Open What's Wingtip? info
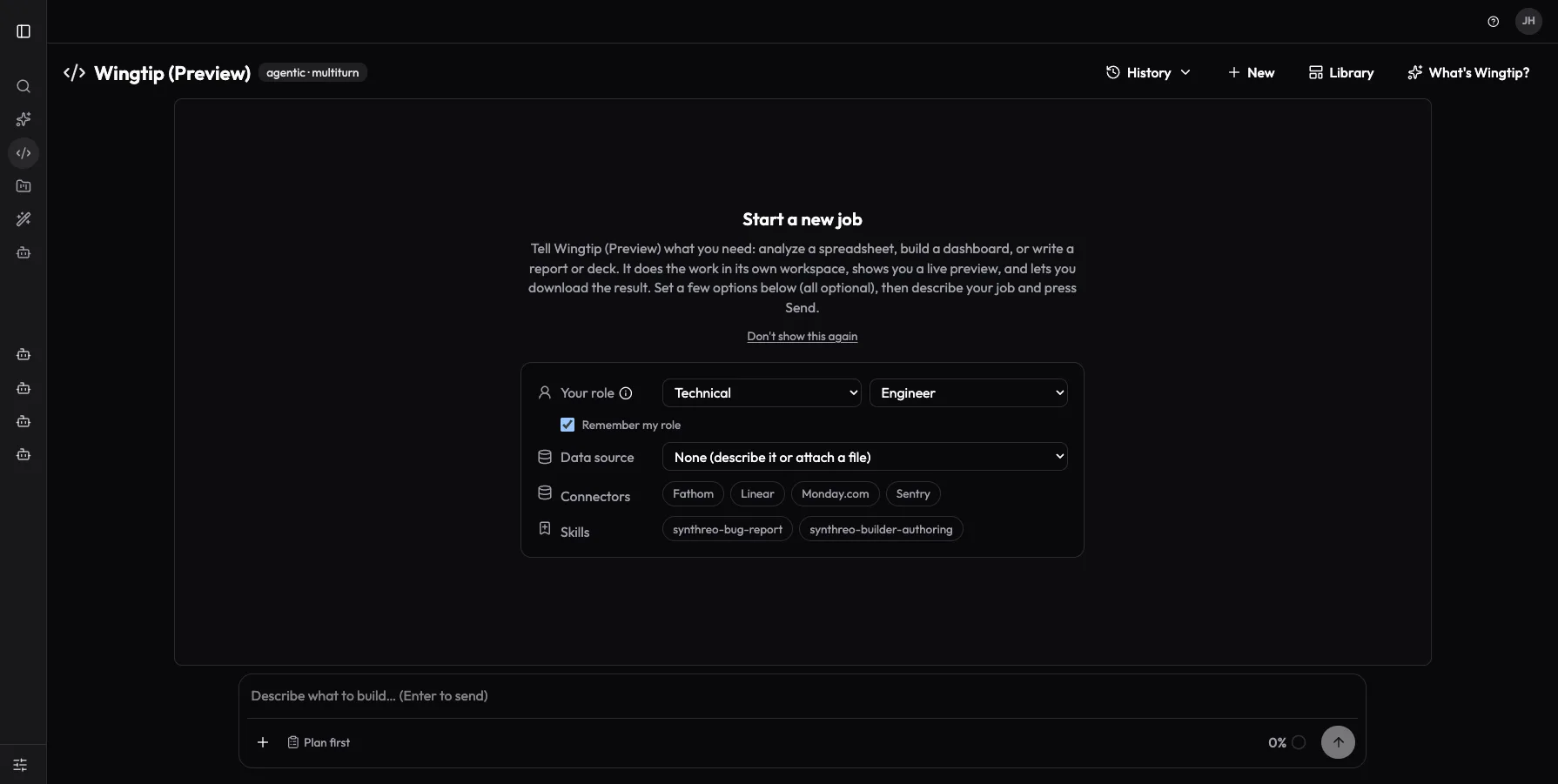This screenshot has width=1558, height=784. pyautogui.click(x=1468, y=73)
